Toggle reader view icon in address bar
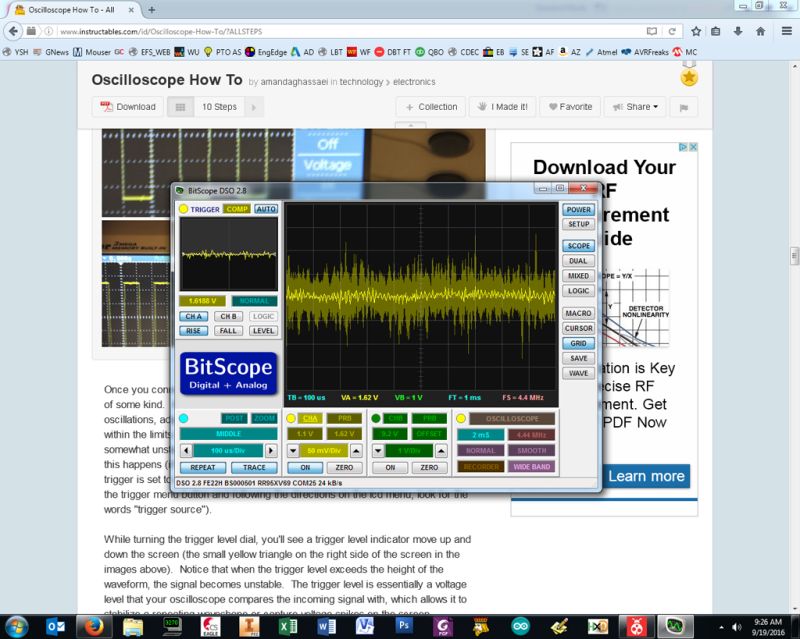Screen dimensions: 800x639 point(652,31)
